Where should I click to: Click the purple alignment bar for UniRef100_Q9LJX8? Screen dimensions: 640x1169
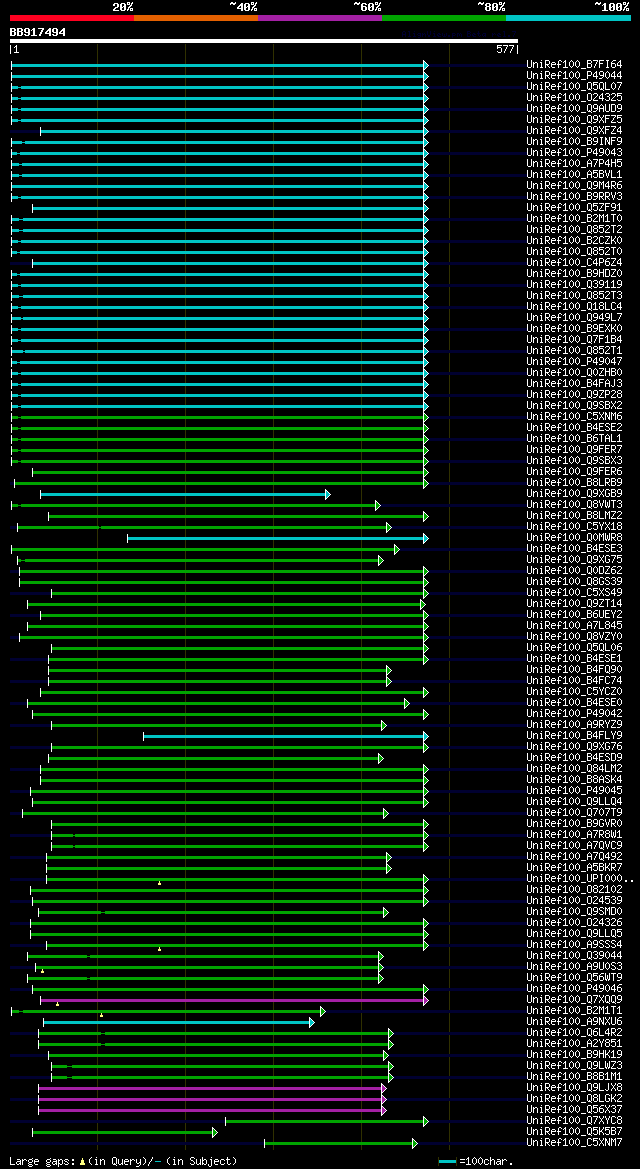pos(213,1088)
